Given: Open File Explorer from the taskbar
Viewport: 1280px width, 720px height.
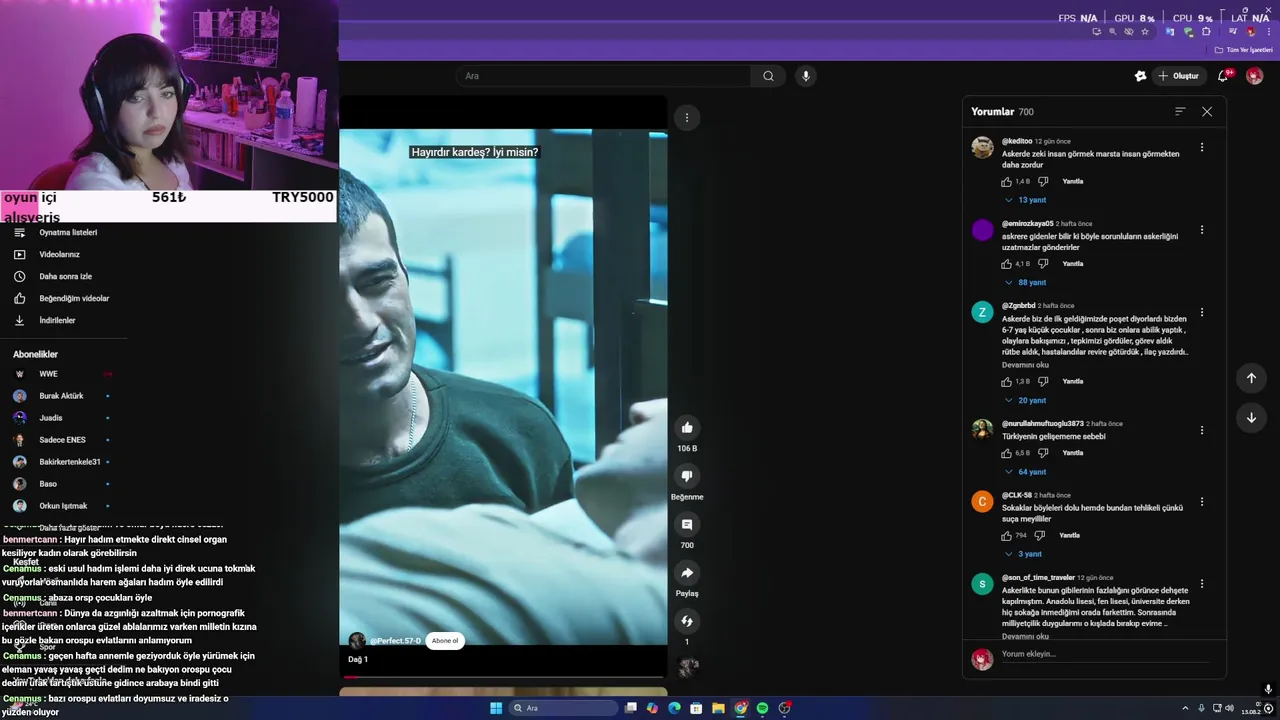Looking at the screenshot, I should [x=718, y=708].
